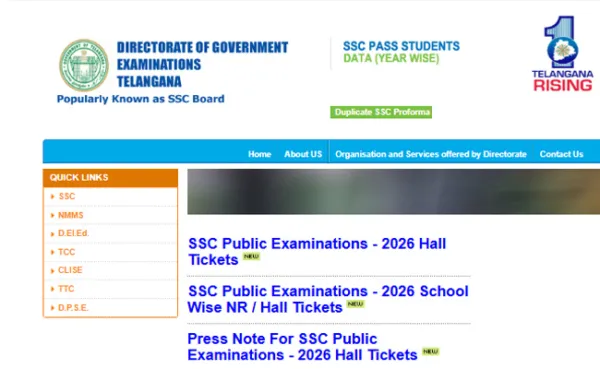Click the arrow bullet beside D.El.Ed.
This screenshot has width=600, height=369.
52,234
